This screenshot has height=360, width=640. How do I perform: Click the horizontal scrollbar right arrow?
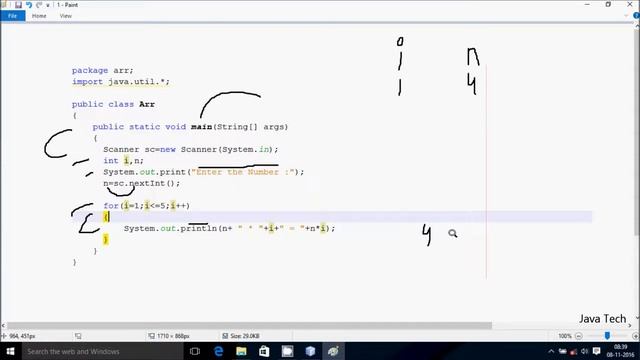coord(630,325)
